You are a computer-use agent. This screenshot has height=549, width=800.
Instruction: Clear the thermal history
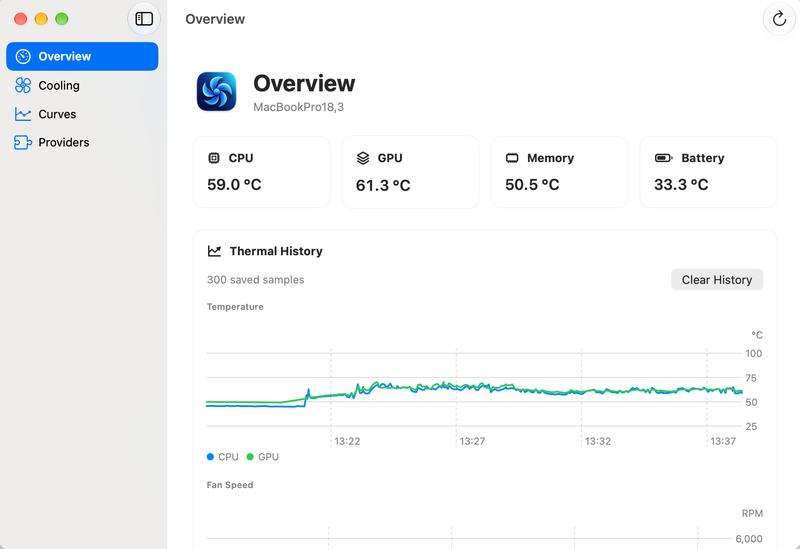pyautogui.click(x=717, y=280)
